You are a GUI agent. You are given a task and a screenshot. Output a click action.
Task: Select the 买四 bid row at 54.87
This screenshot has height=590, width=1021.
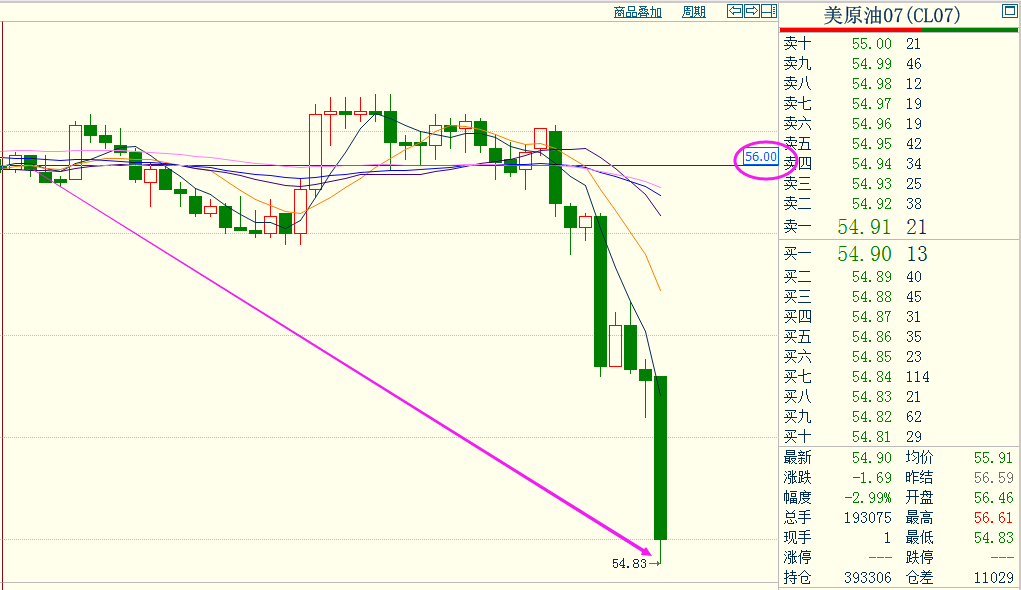click(x=899, y=316)
